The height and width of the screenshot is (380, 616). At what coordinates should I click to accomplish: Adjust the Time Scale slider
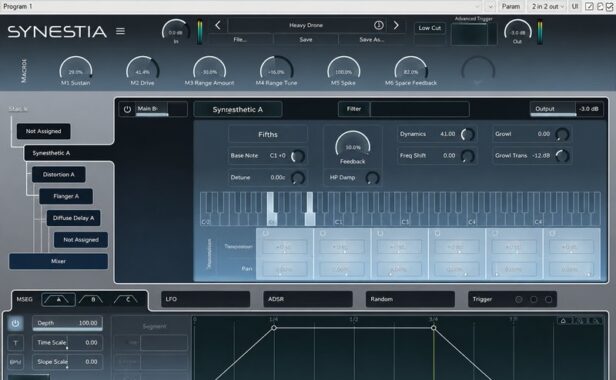[x=67, y=343]
